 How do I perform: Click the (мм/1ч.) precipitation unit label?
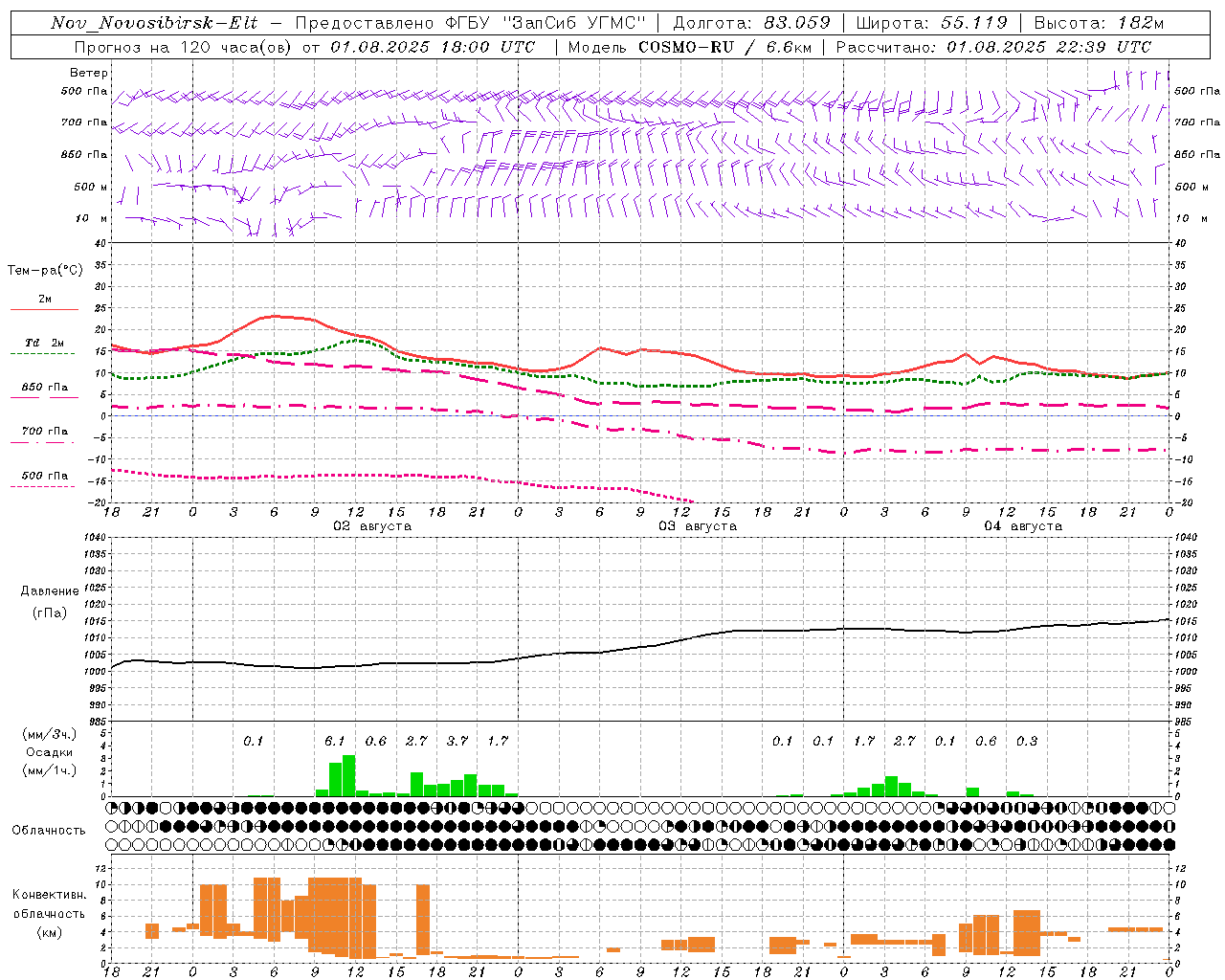tap(50, 770)
